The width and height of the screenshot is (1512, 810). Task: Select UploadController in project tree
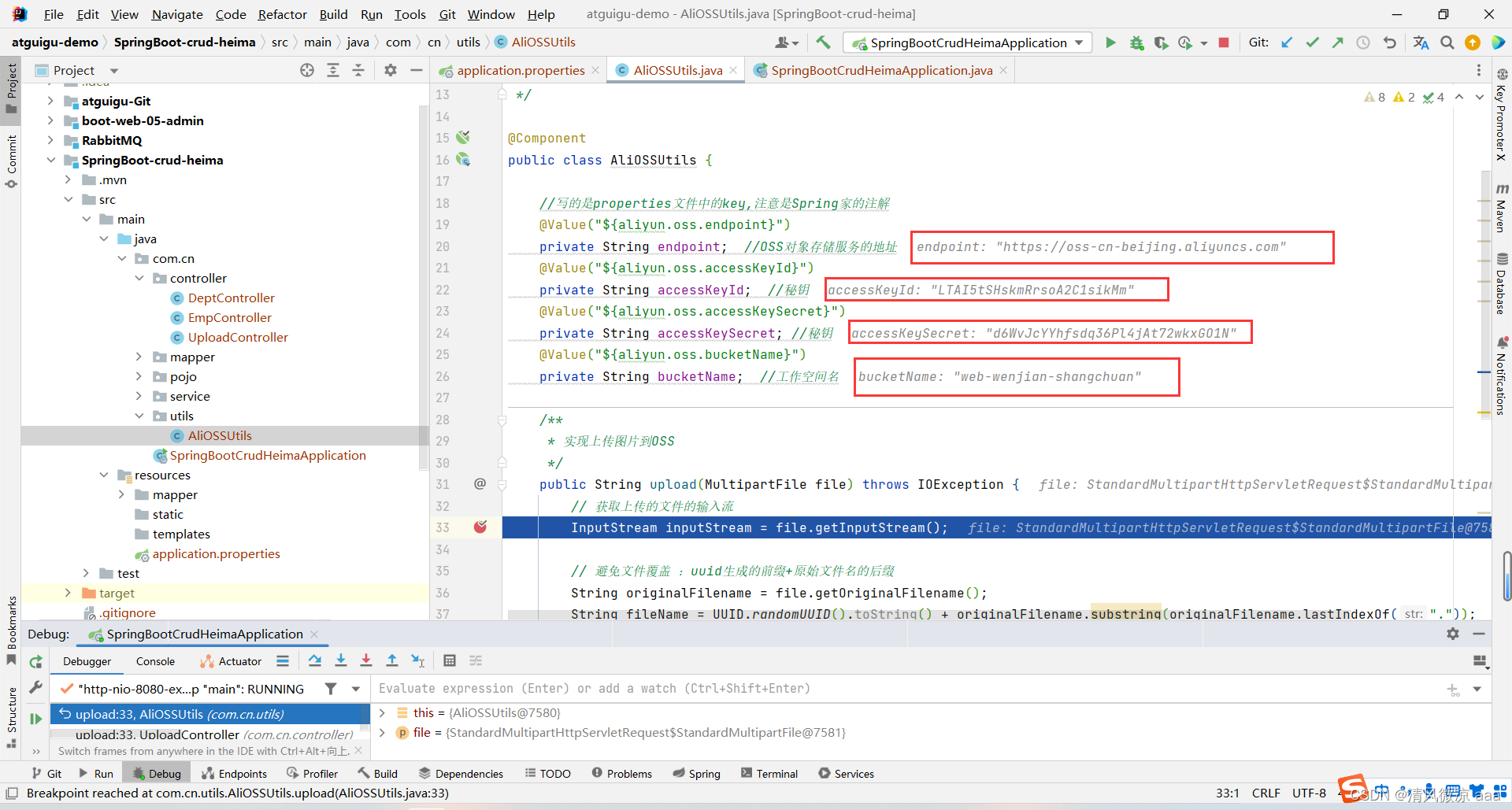pos(238,337)
